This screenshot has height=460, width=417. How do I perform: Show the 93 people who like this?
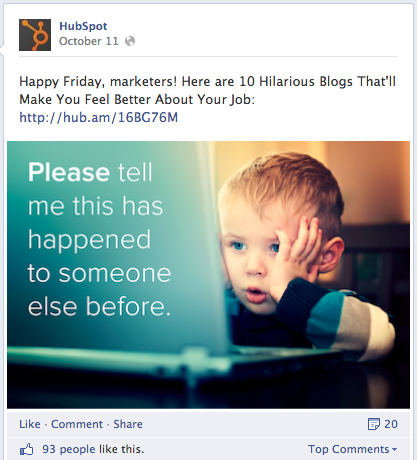coord(93,449)
